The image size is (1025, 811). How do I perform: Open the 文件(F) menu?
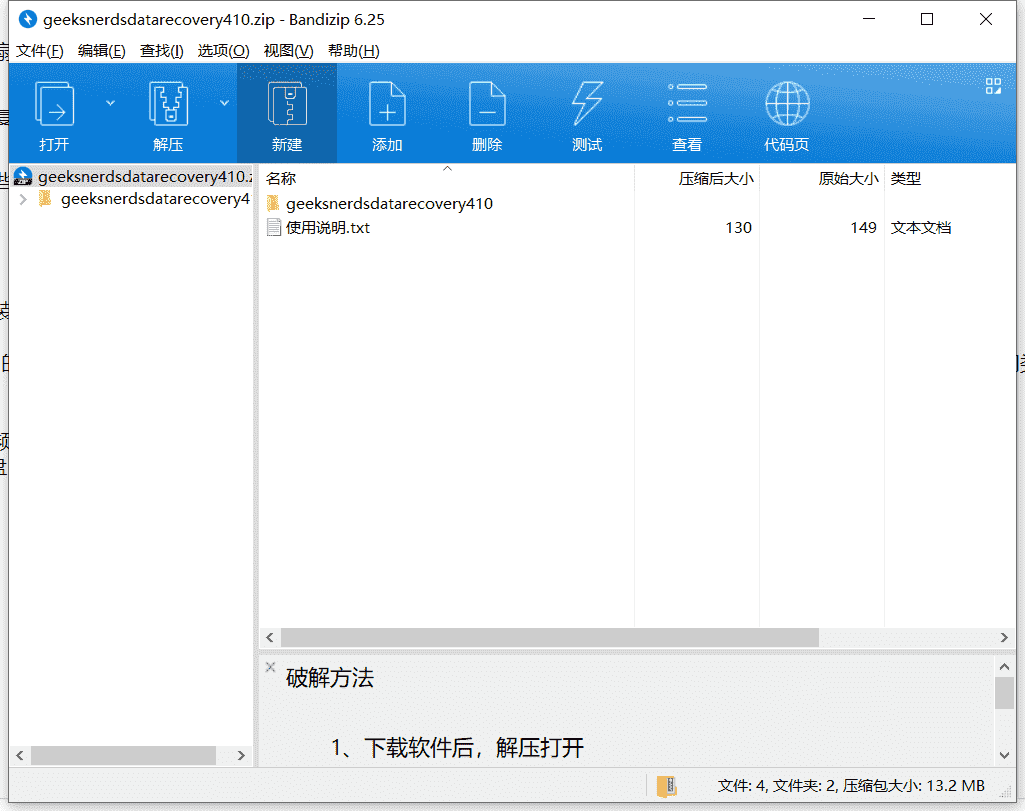click(39, 51)
